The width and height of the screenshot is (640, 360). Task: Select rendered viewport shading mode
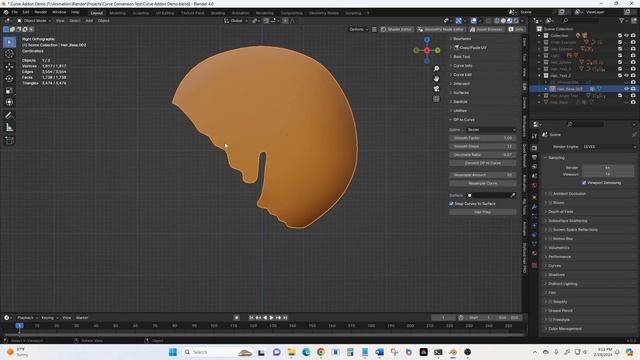(516, 21)
